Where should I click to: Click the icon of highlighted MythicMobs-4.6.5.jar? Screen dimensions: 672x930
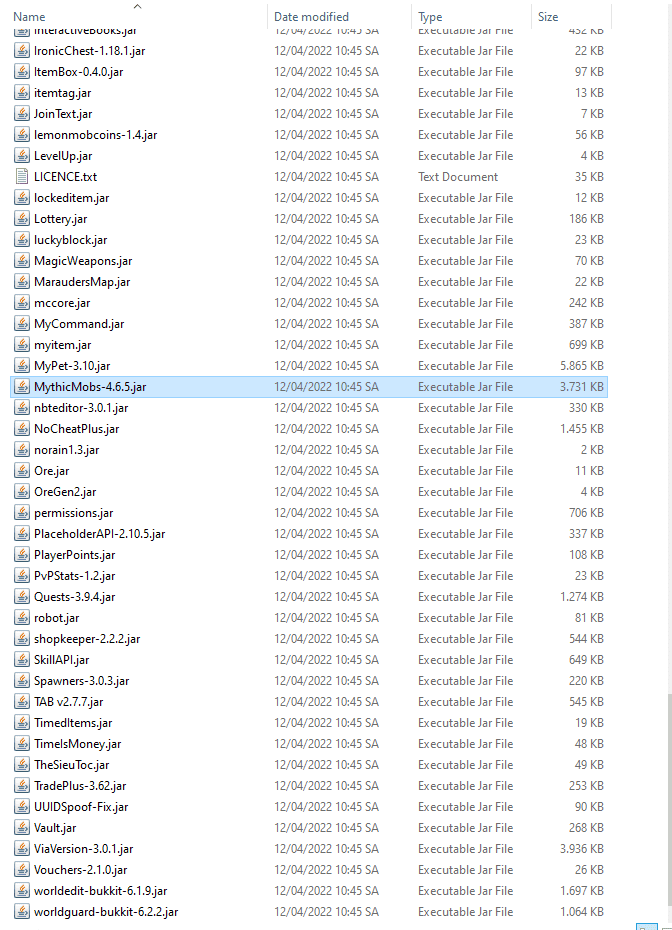22,387
